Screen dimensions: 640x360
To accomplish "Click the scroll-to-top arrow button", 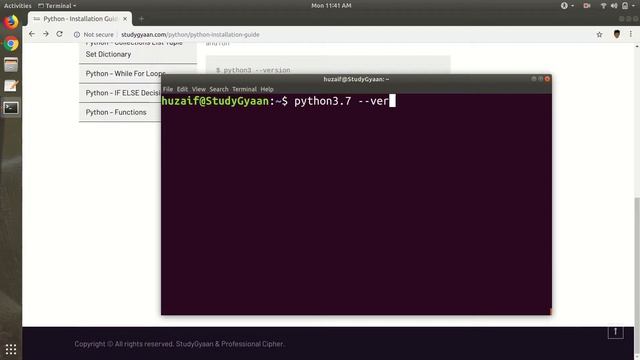I will coord(616,331).
